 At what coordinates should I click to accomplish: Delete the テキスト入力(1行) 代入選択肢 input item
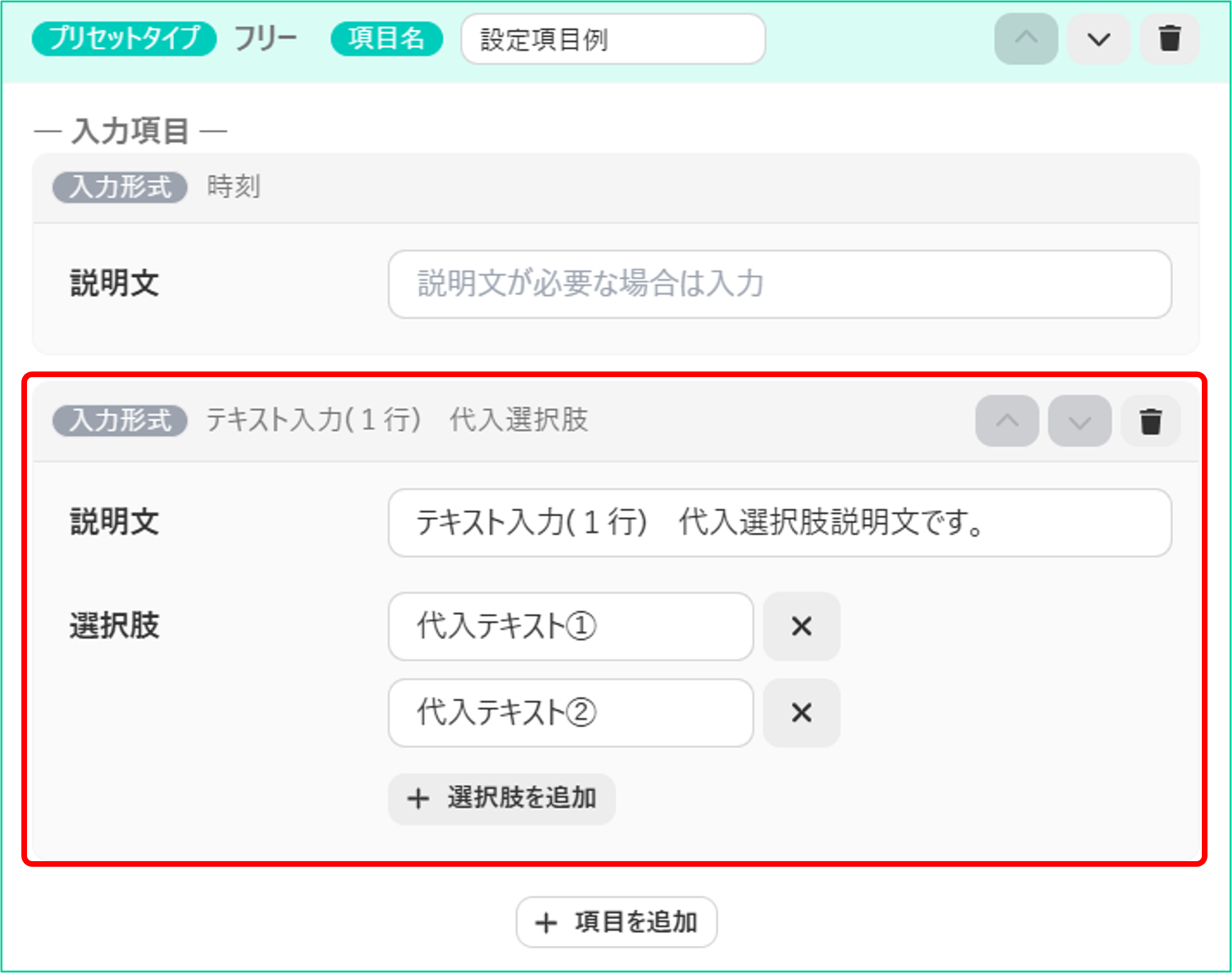pos(1150,421)
